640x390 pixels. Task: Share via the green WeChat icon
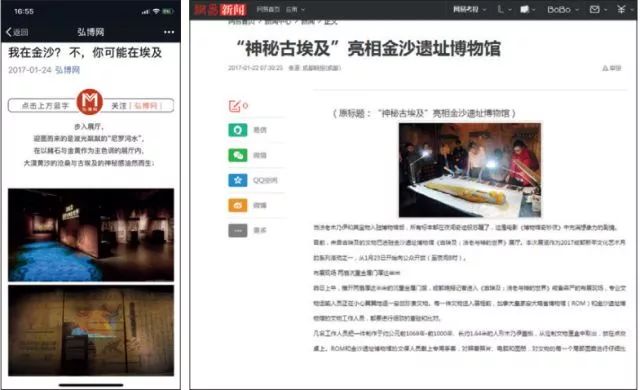pos(238,155)
